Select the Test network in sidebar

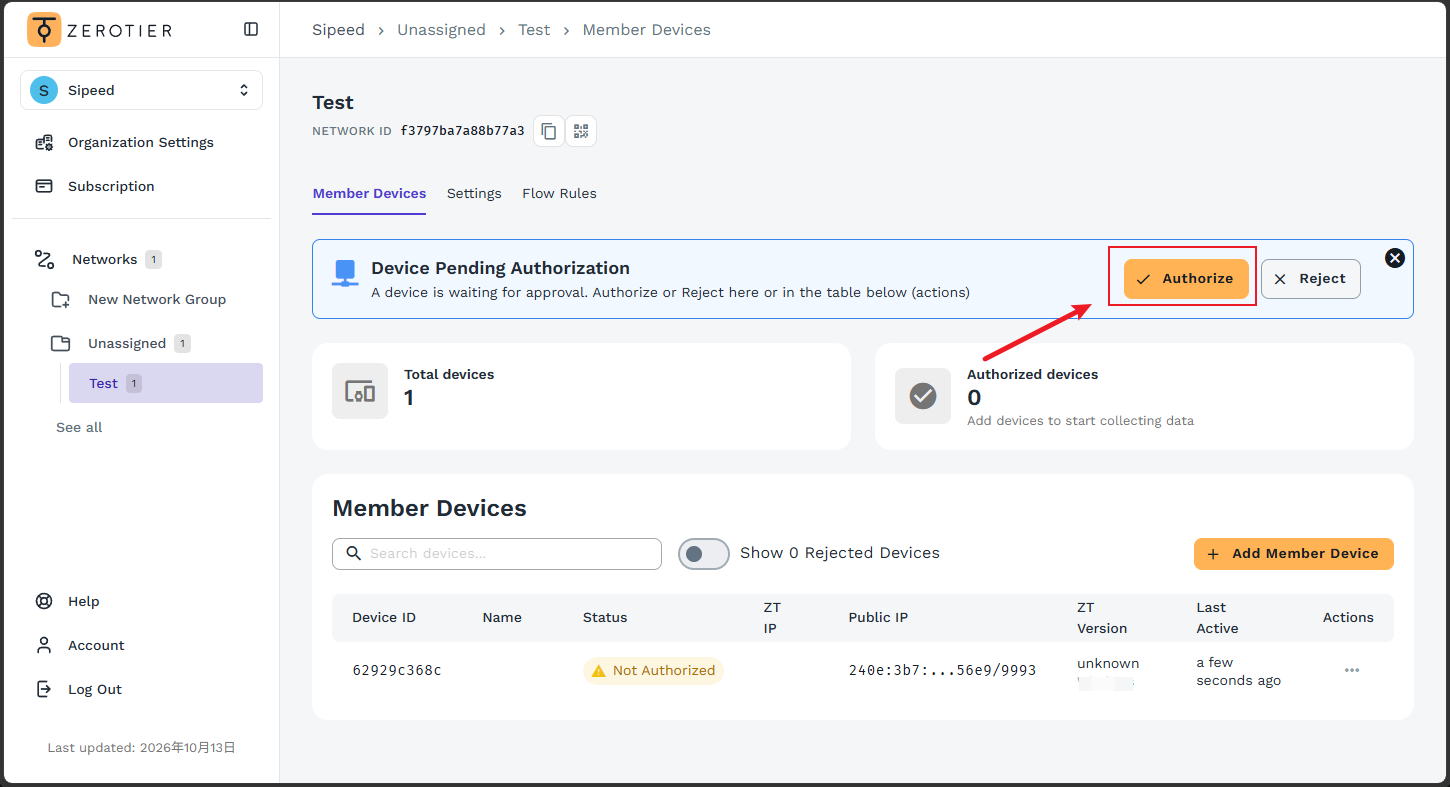click(x=166, y=383)
